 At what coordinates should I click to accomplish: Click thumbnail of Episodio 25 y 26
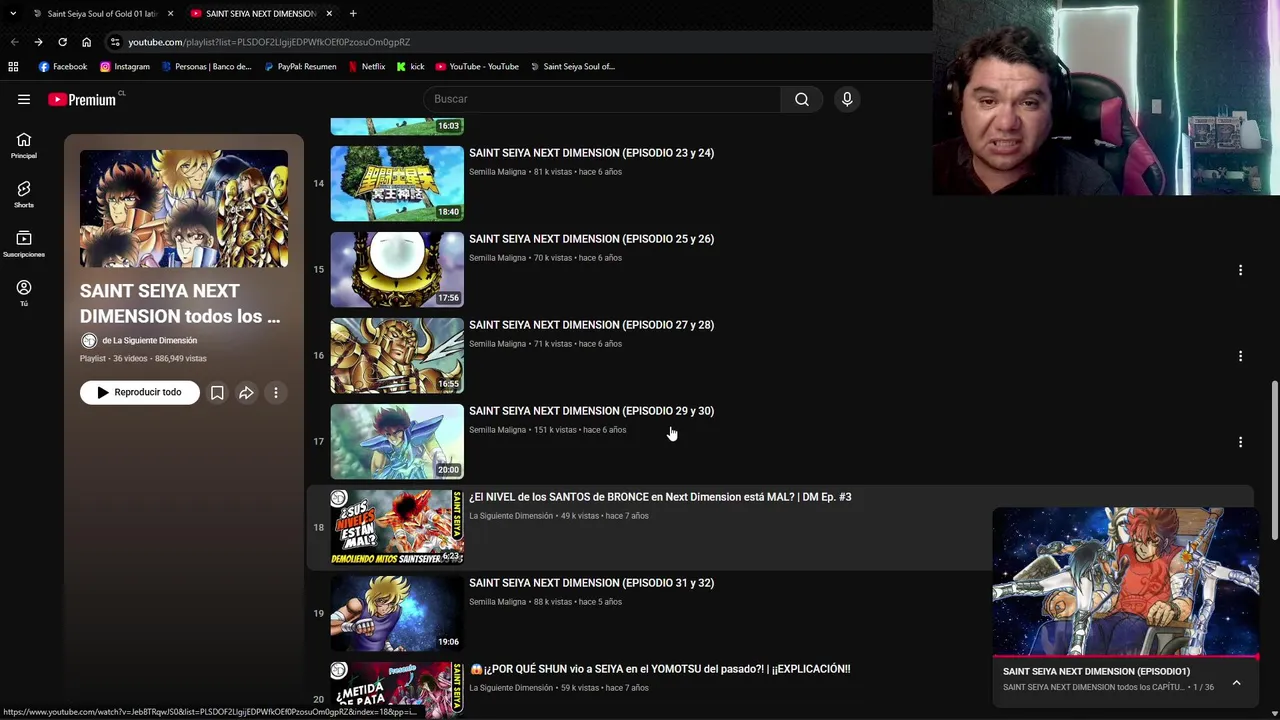[x=397, y=270]
